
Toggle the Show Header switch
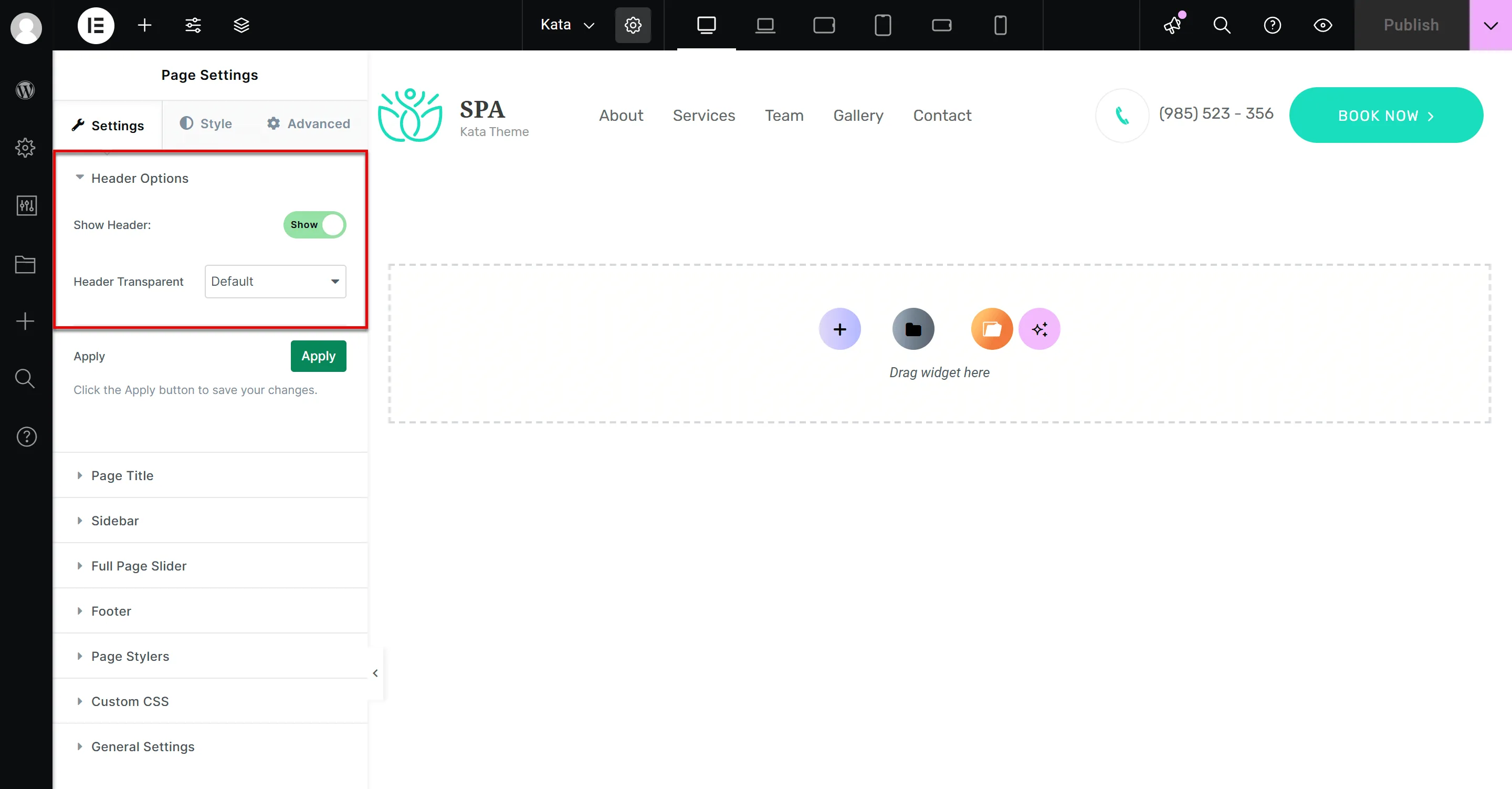[314, 225]
